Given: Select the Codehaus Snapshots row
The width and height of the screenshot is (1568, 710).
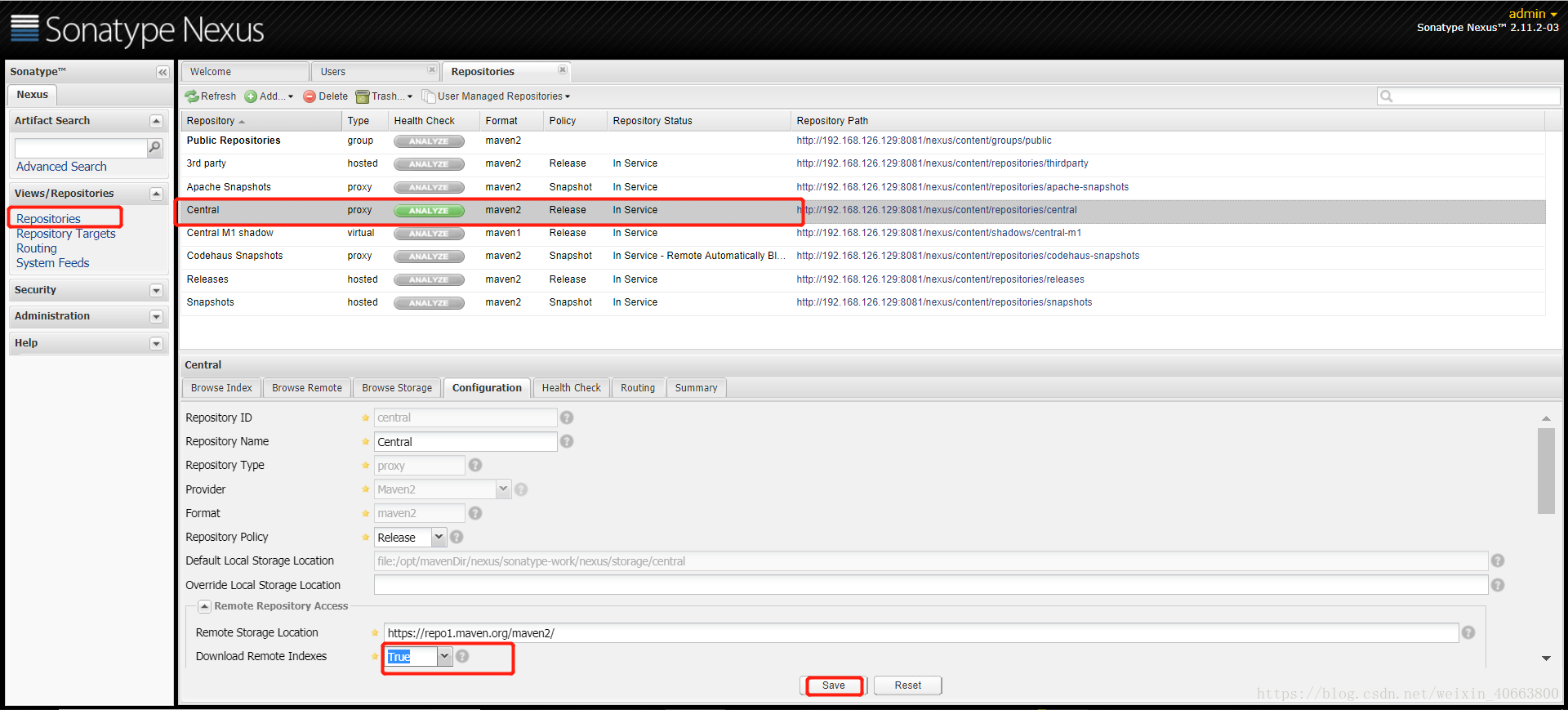Looking at the screenshot, I should pos(863,256).
